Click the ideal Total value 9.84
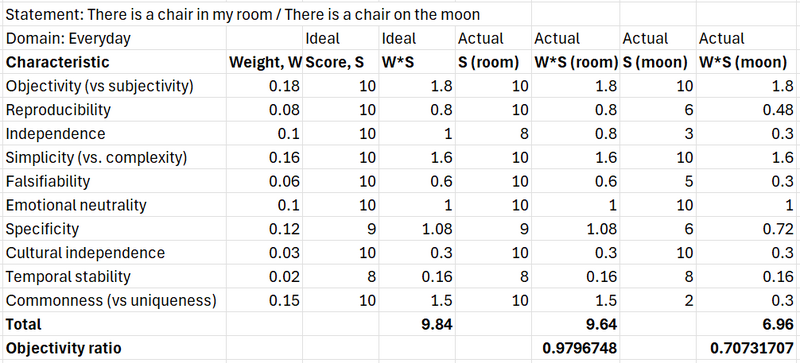Image resolution: width=800 pixels, height=363 pixels. tap(417, 324)
